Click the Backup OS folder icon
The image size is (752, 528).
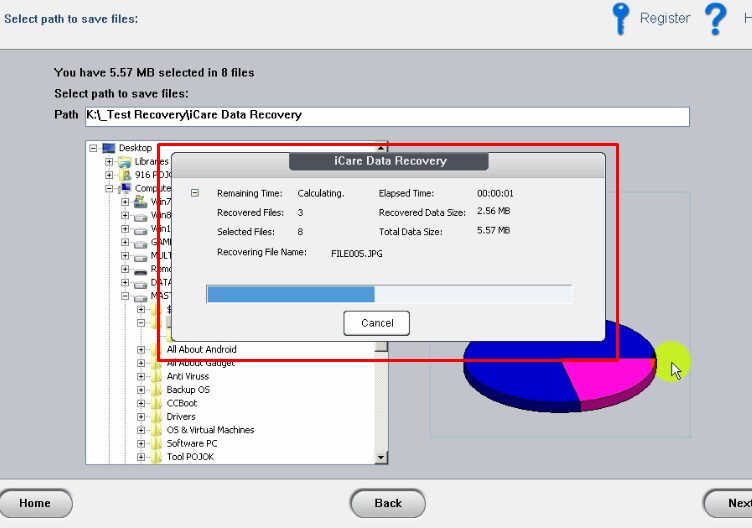coord(156,390)
